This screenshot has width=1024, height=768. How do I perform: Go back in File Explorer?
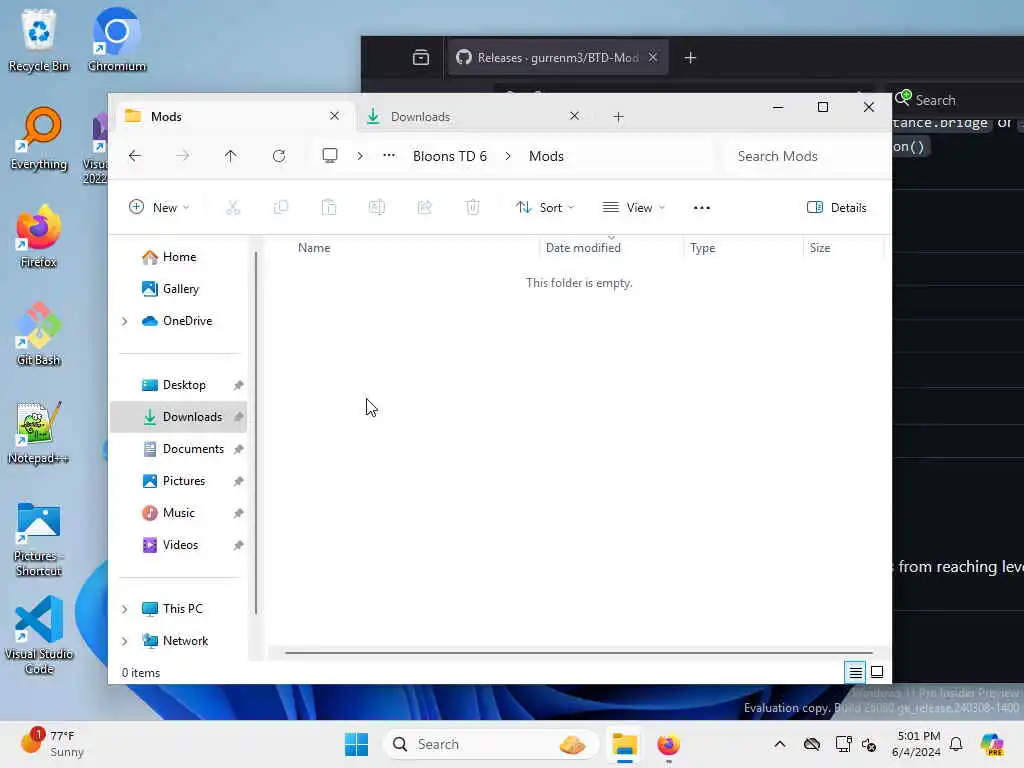pyautogui.click(x=135, y=156)
